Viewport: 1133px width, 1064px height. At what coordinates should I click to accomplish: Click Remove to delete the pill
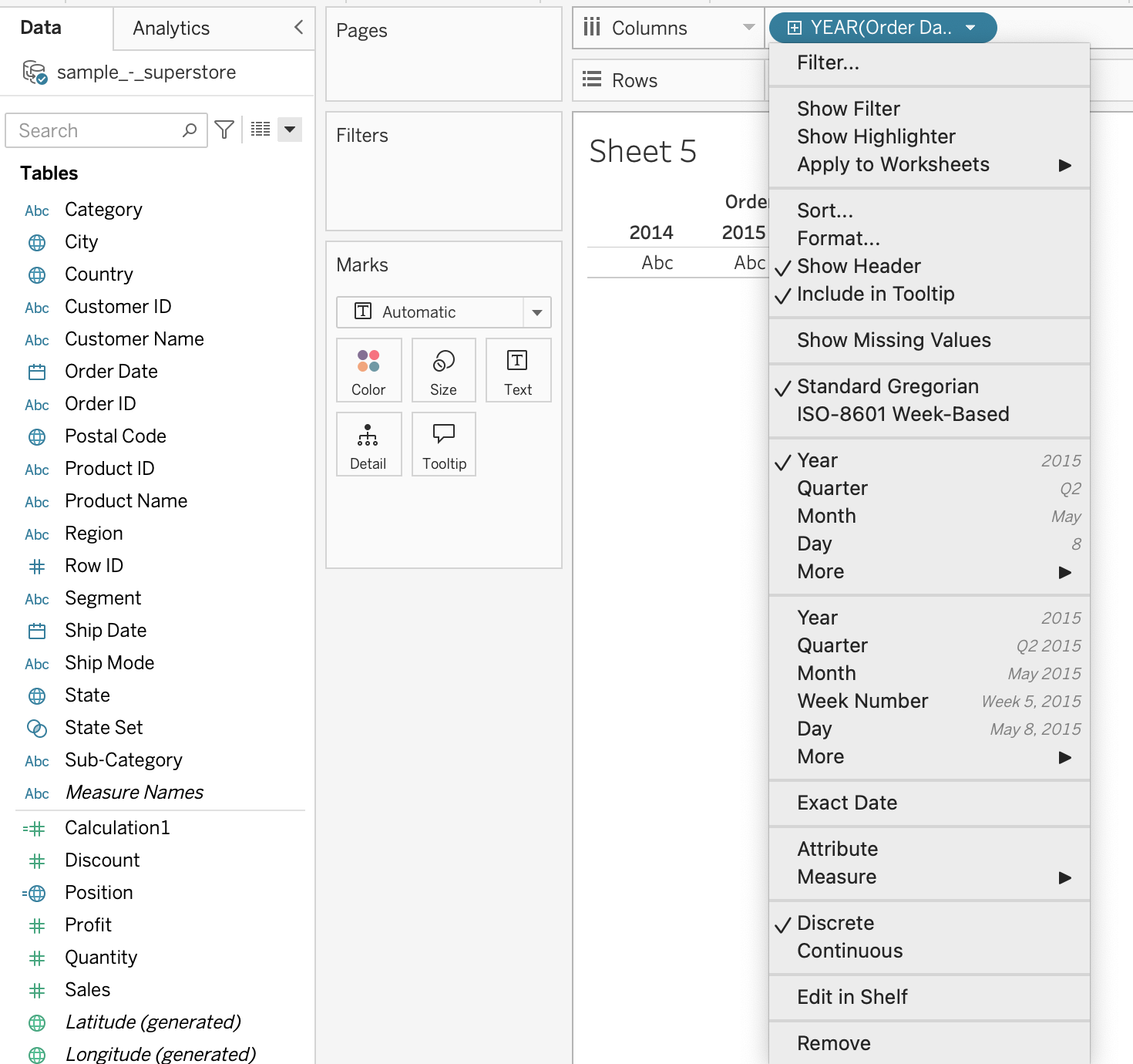833,1043
